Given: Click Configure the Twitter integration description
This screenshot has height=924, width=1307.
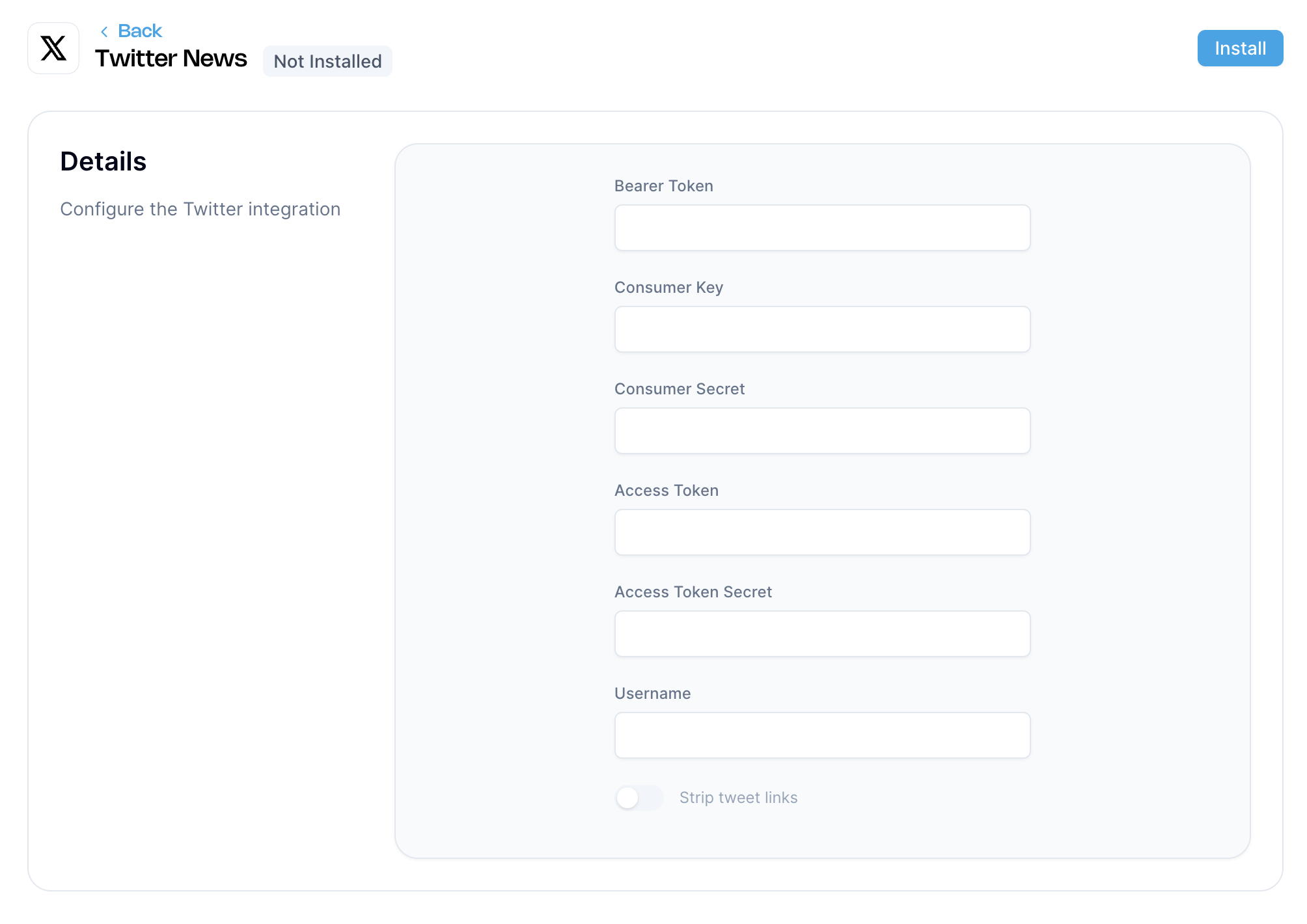Looking at the screenshot, I should click(x=200, y=209).
